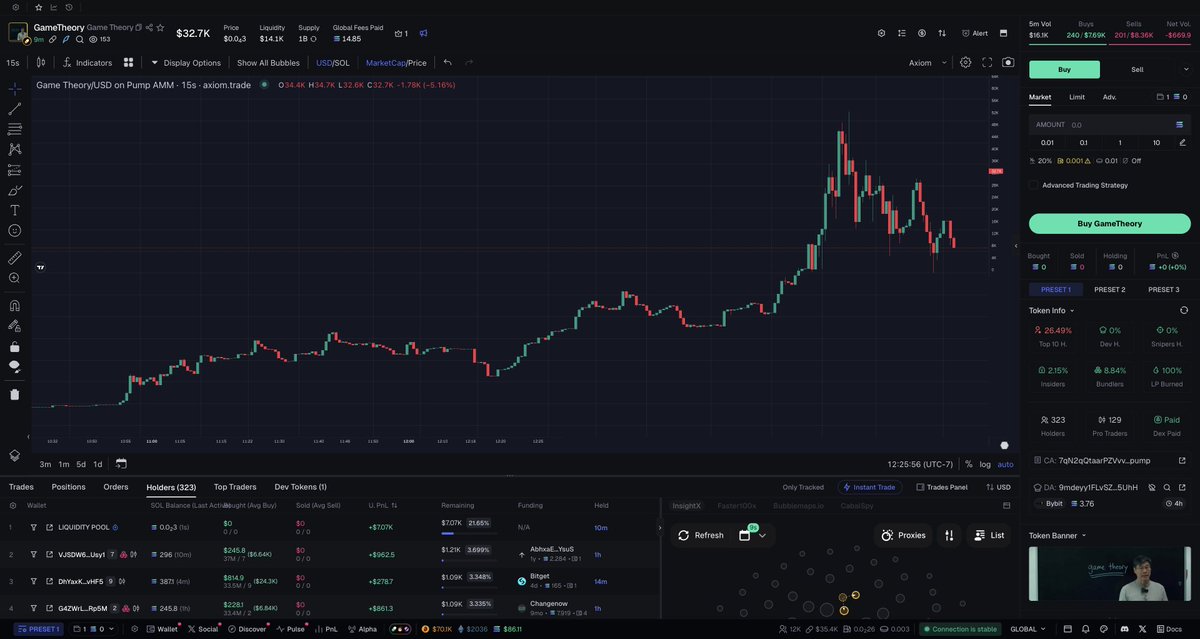This screenshot has height=639, width=1200.
Task: Toggle log scale on chart
Action: click(x=985, y=464)
